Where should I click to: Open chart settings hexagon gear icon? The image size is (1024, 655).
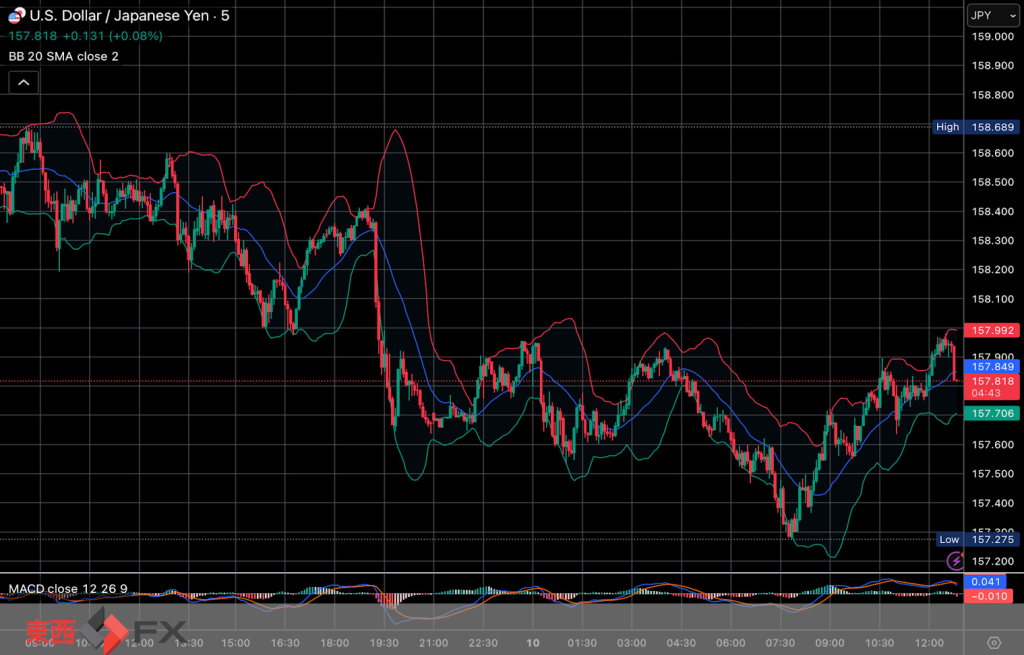993,642
